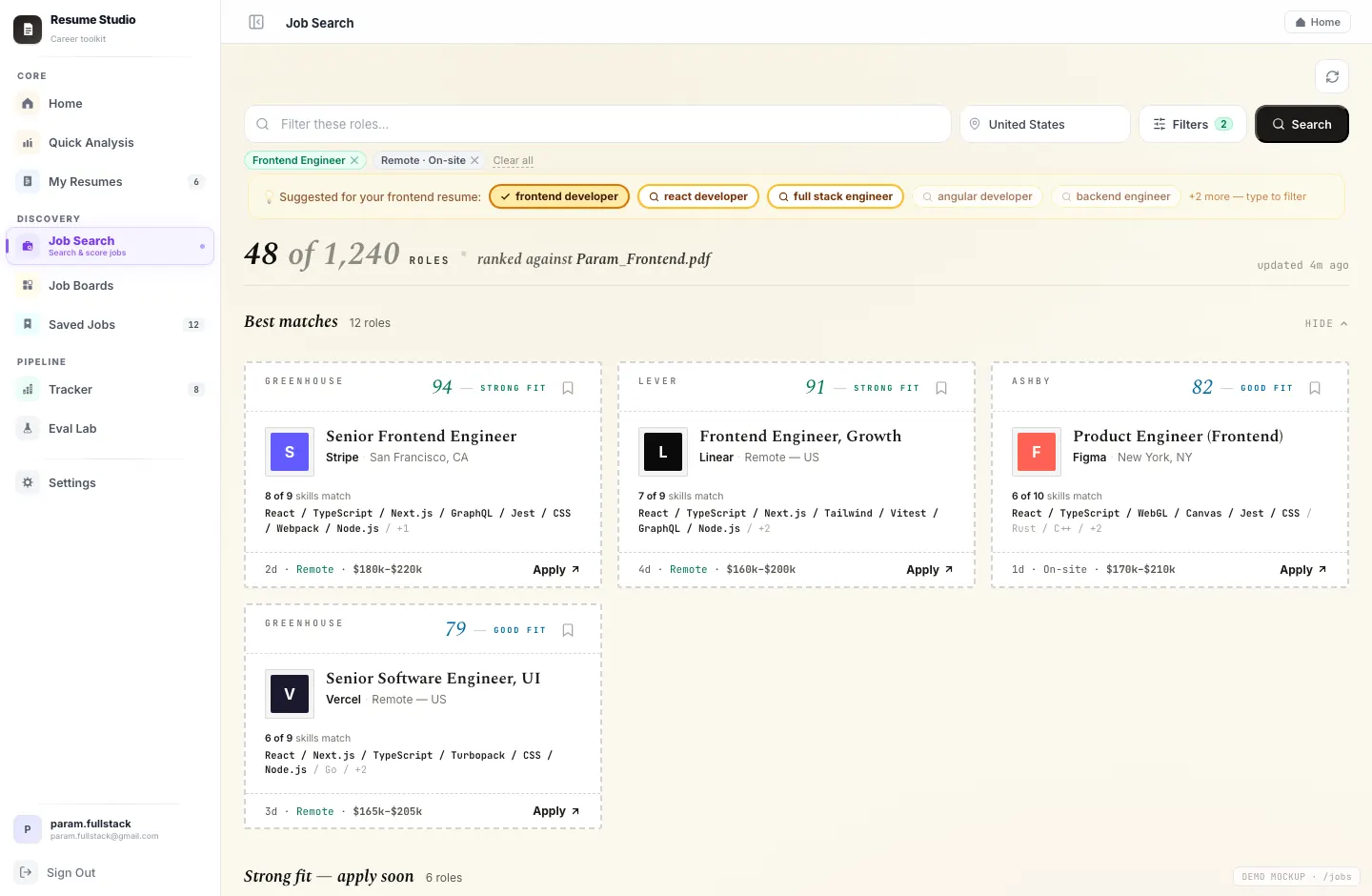1372x896 pixels.
Task: Toggle the backend engineer suggestion chip
Action: point(1116,196)
